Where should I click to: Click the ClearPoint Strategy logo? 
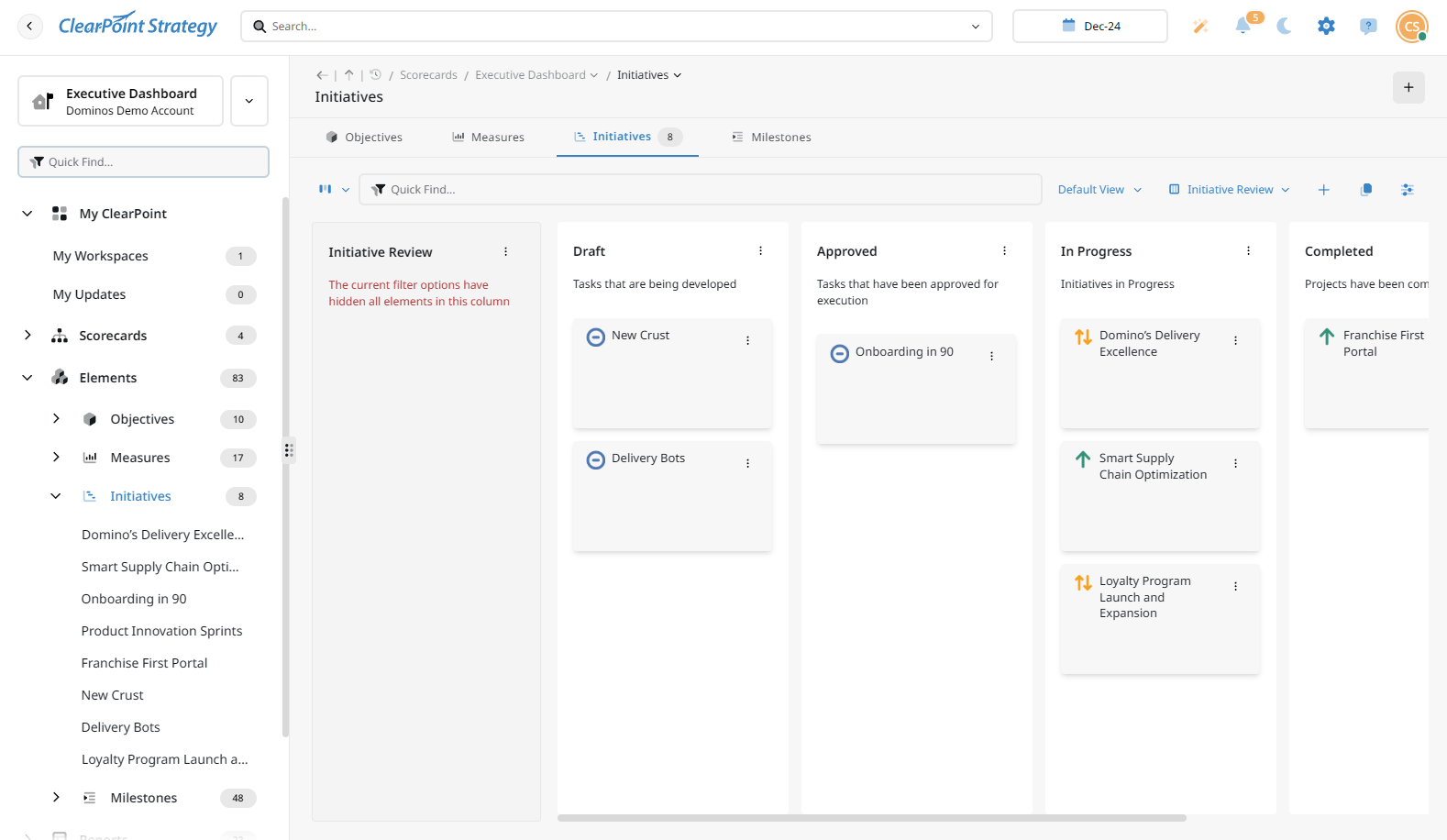(138, 25)
